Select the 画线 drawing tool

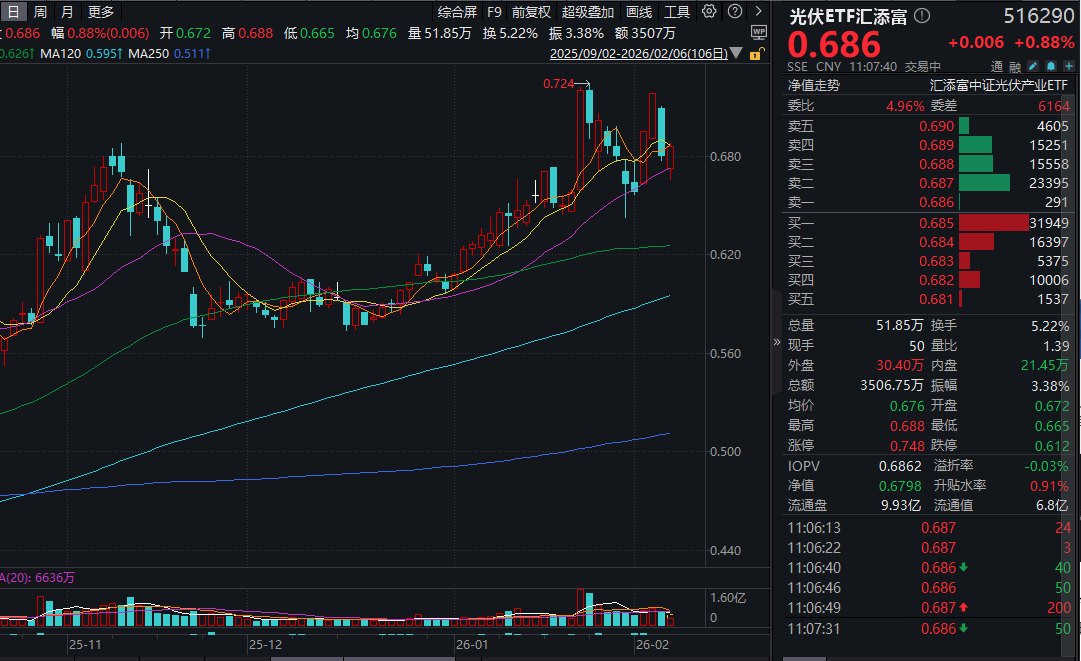point(638,13)
